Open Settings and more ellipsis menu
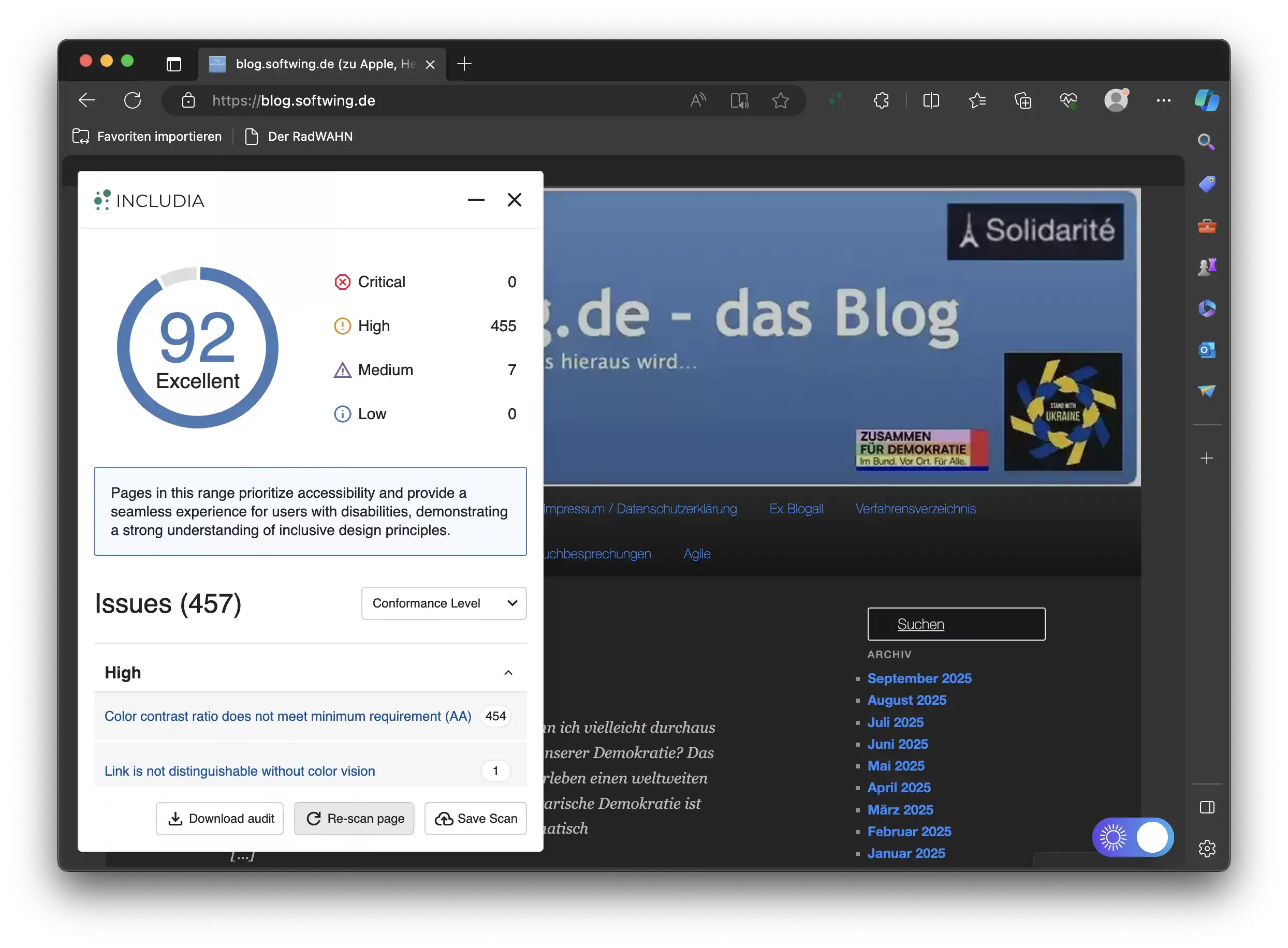 tap(1163, 100)
